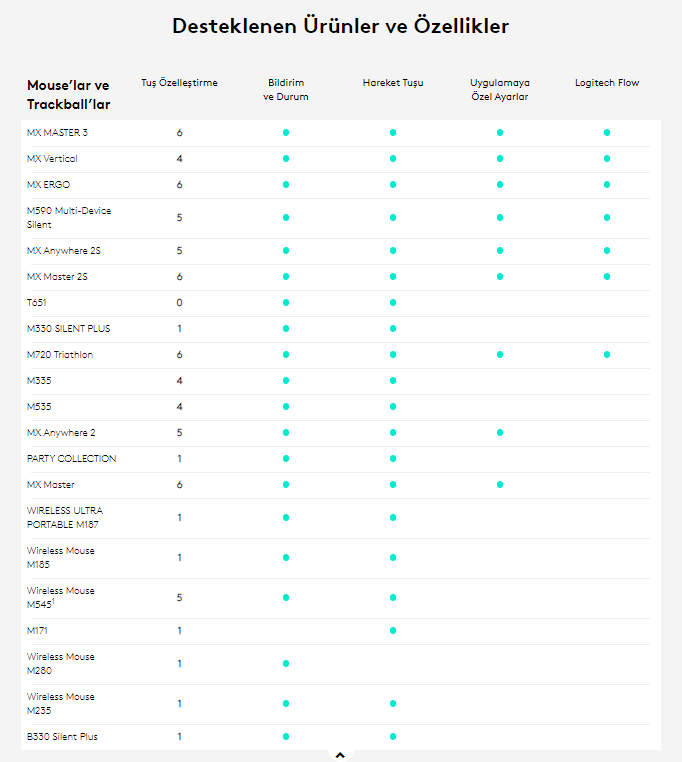Viewport: 682px width, 762px height.
Task: Click the MX Anywhere 2S product name
Action: [62, 250]
